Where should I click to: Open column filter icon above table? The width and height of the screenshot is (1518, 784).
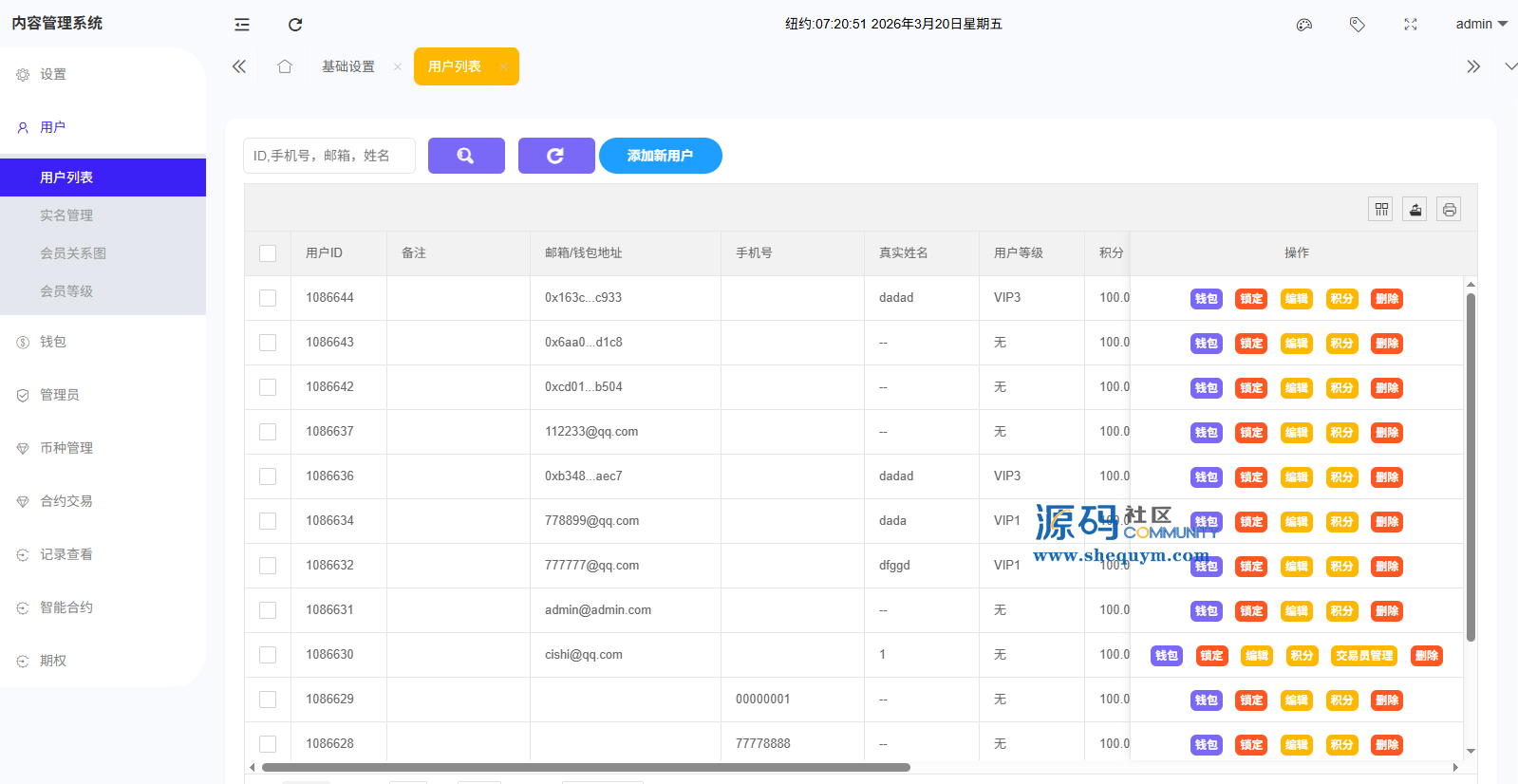point(1381,209)
